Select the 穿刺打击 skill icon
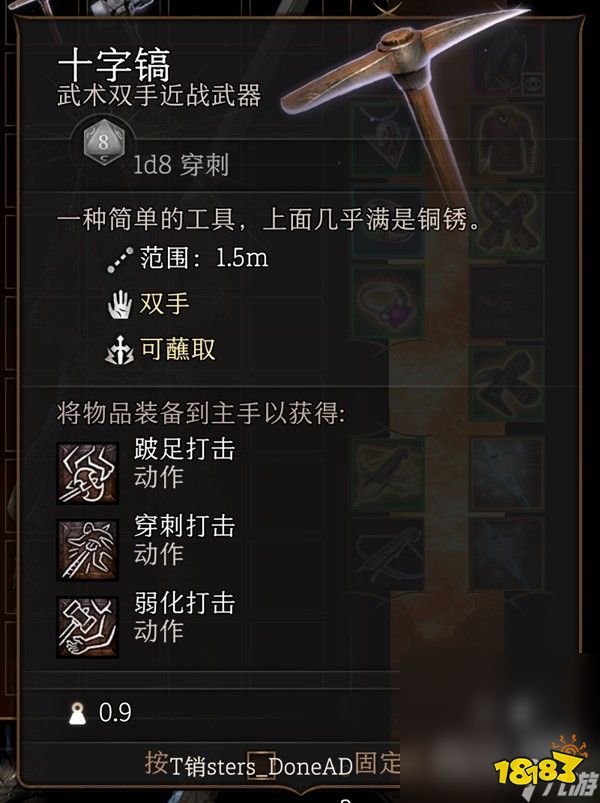 tap(88, 550)
